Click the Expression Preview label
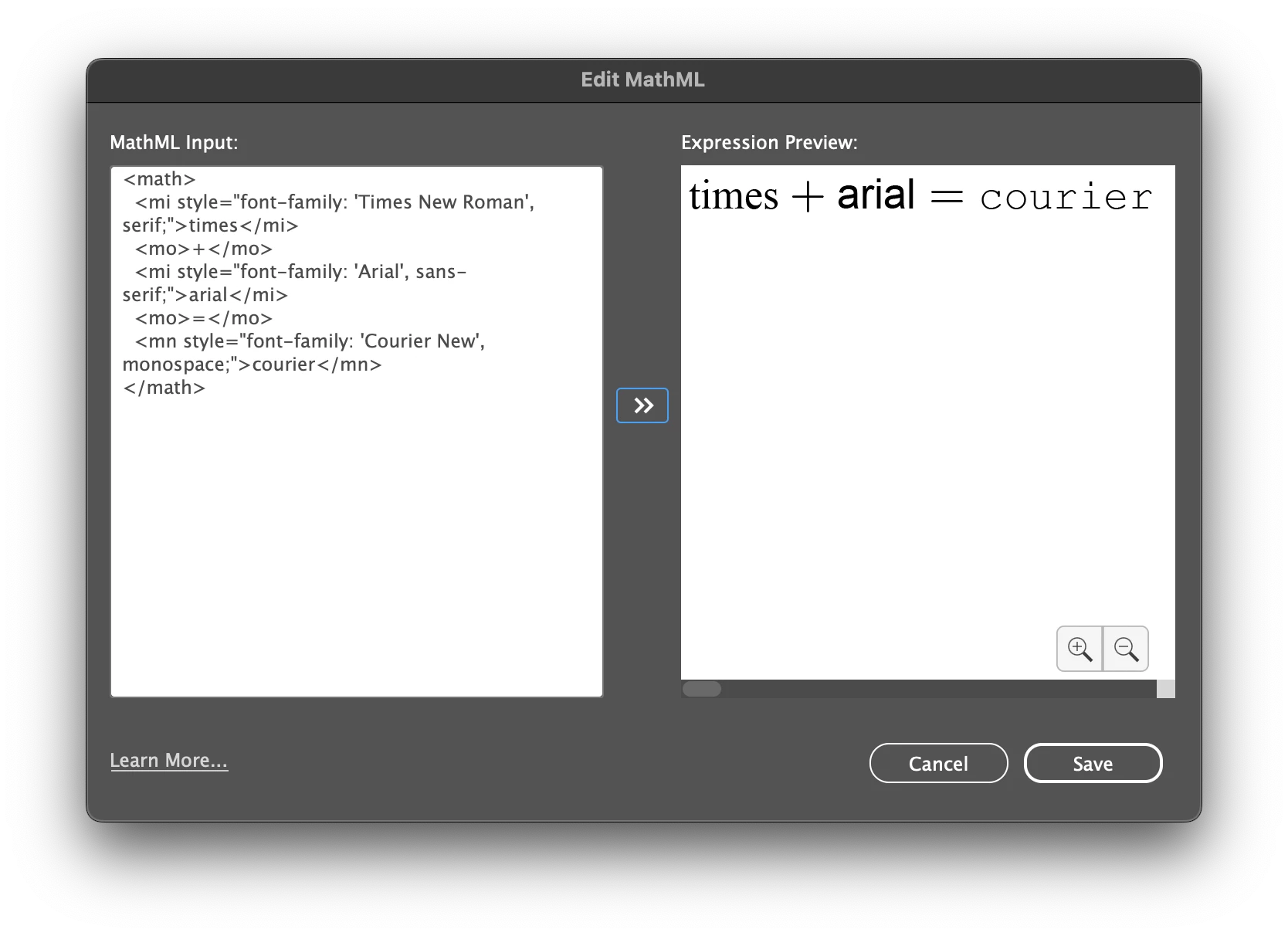 coord(769,143)
